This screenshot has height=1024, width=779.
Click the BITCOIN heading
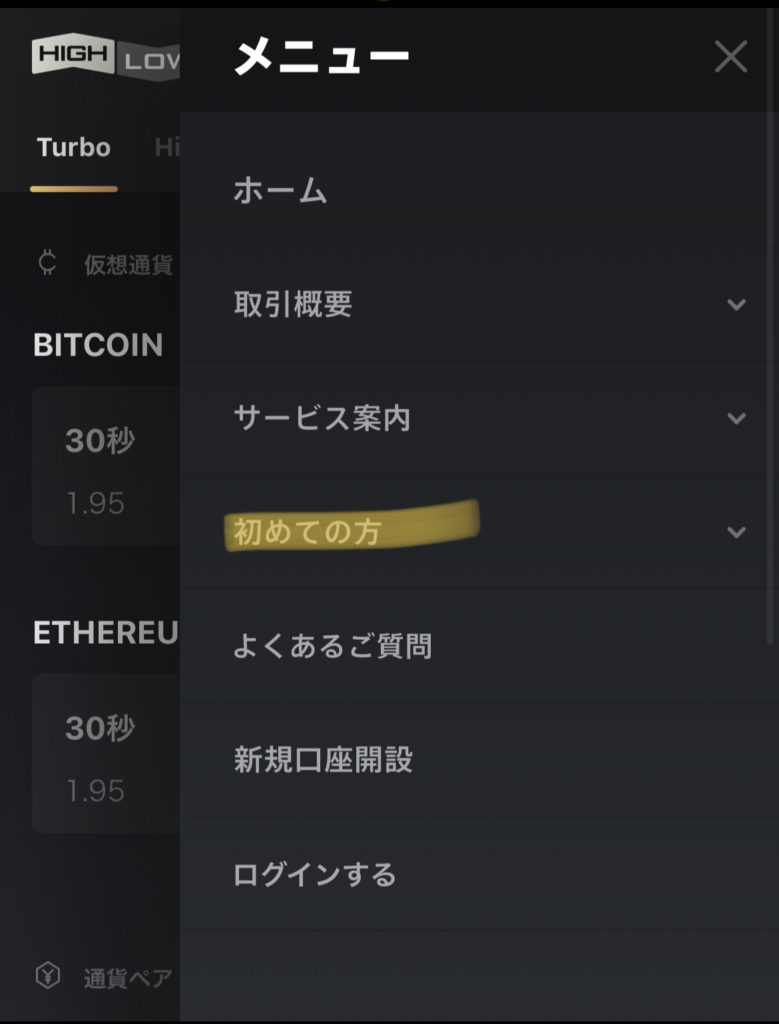tap(98, 345)
